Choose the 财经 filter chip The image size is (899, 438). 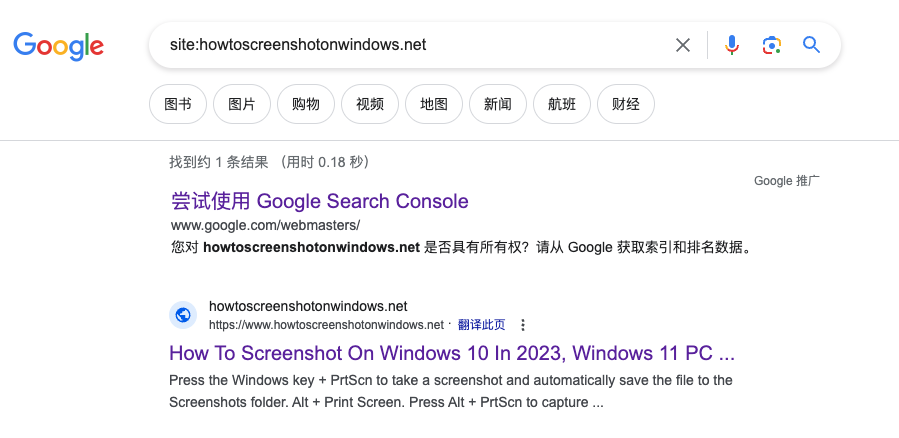(x=626, y=104)
